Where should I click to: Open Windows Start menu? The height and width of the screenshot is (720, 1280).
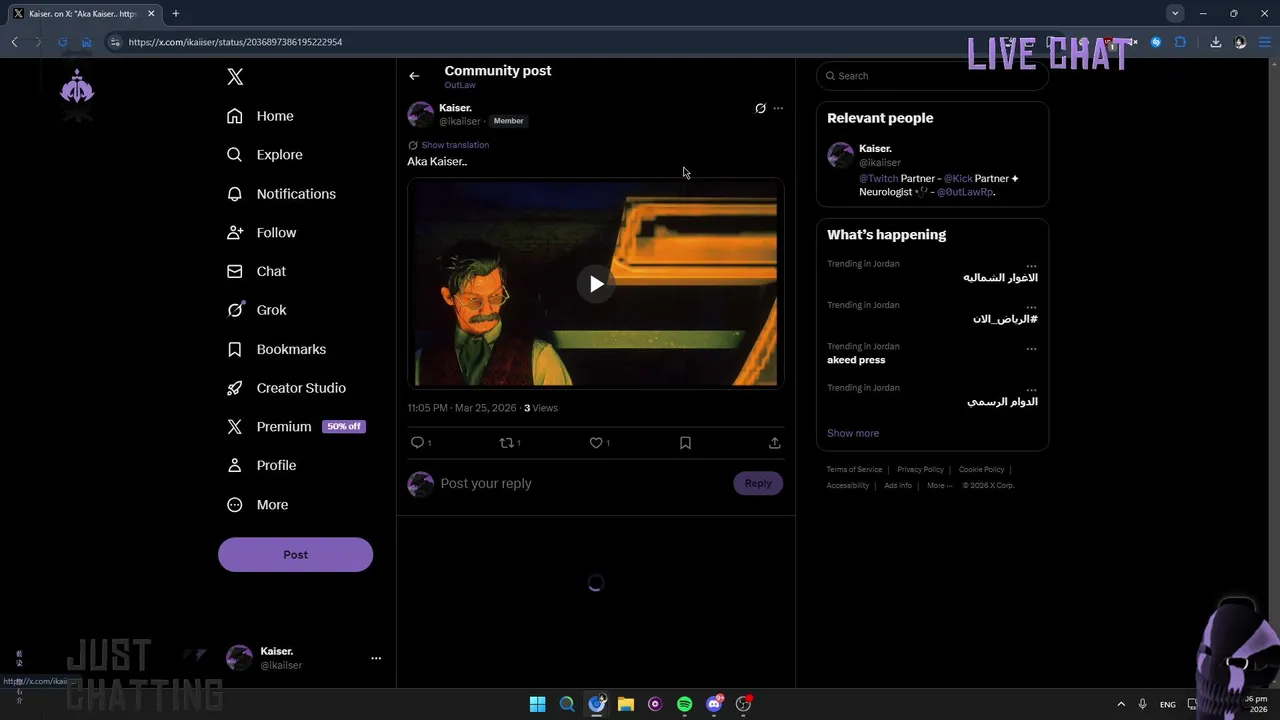[x=537, y=704]
